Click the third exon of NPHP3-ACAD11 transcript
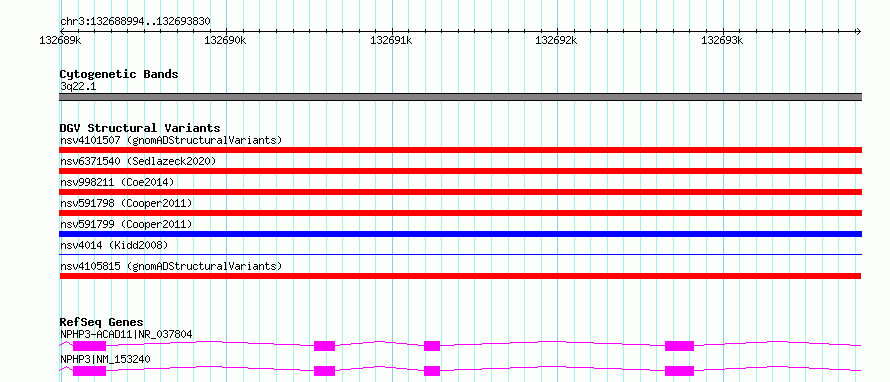This screenshot has height=382, width=890. coord(432,346)
